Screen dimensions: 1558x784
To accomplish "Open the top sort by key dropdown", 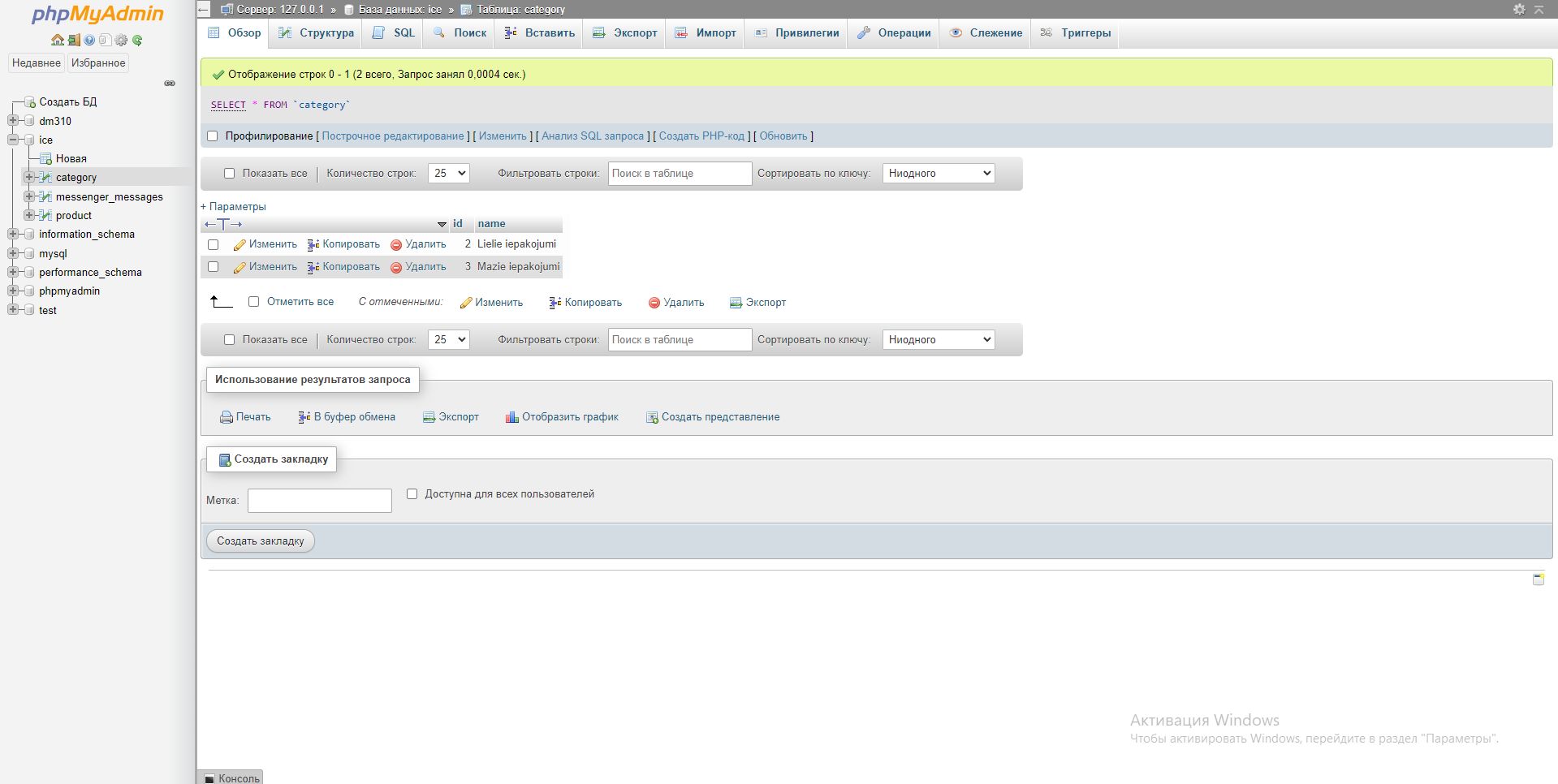I will click(938, 173).
